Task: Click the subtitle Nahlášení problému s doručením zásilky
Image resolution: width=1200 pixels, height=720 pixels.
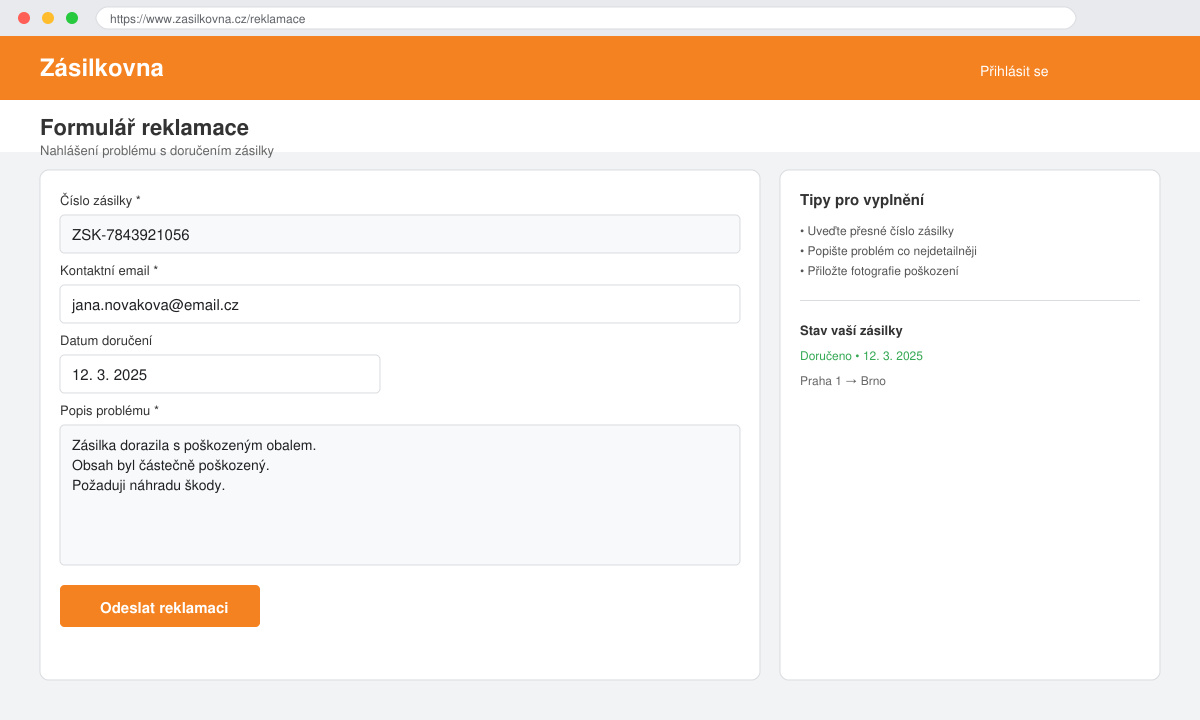Action: [x=157, y=151]
